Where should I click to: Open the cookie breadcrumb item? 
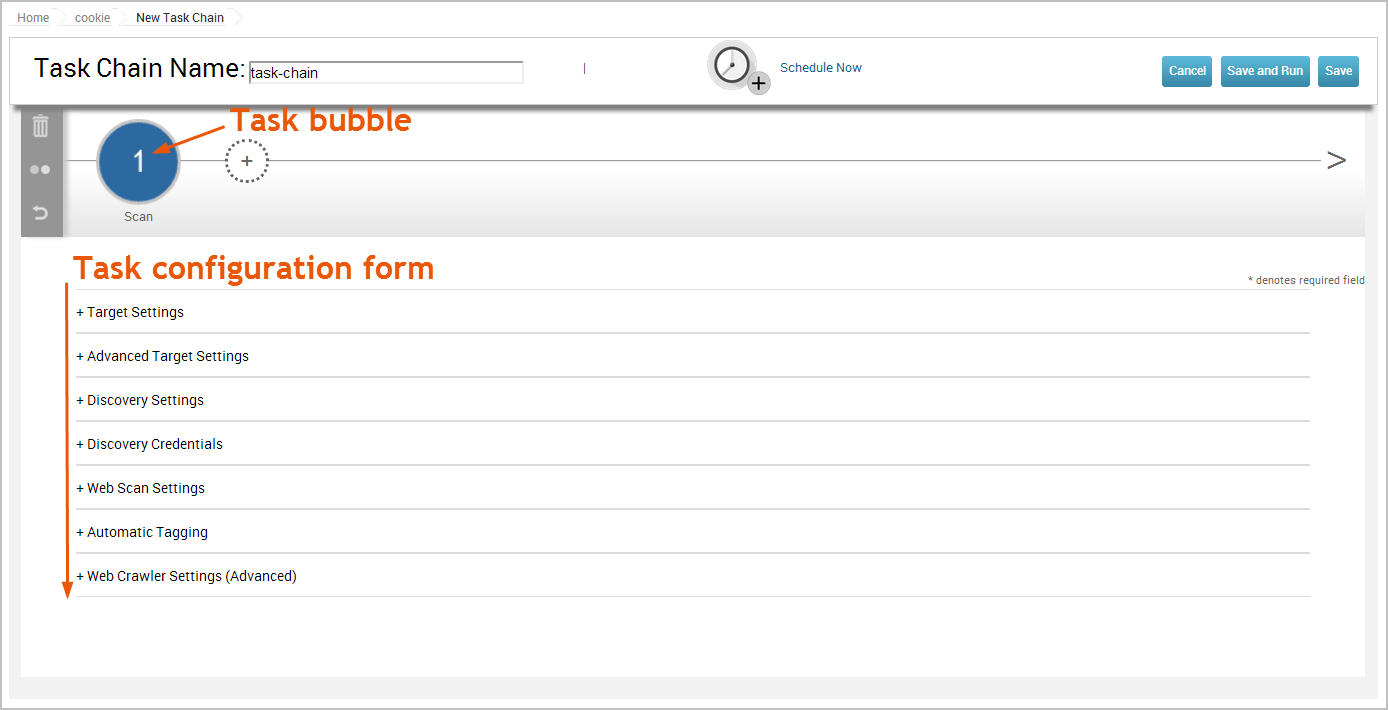(93, 18)
